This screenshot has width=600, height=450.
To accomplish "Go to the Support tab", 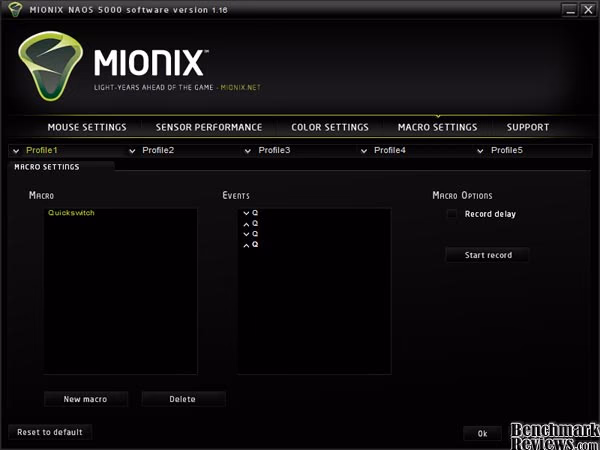I will coord(528,127).
